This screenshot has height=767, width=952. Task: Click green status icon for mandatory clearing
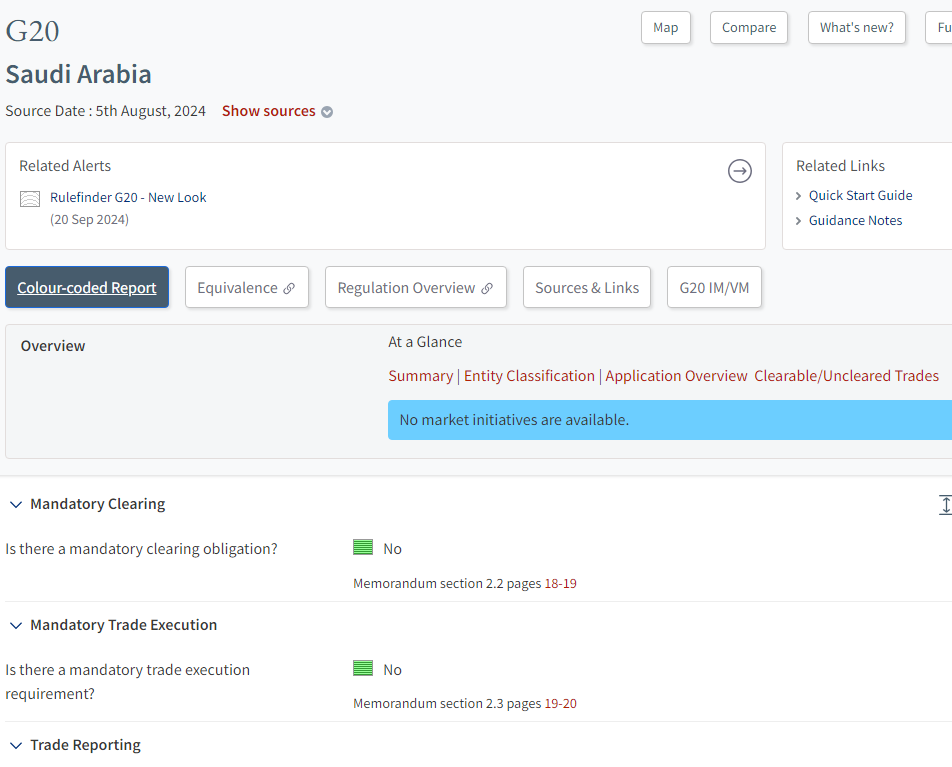point(363,548)
